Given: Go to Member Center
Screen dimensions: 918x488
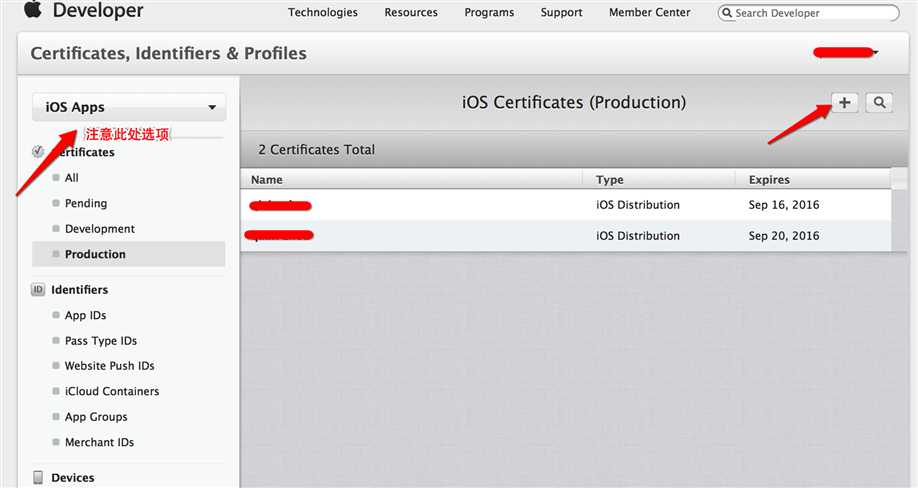Looking at the screenshot, I should coord(650,12).
